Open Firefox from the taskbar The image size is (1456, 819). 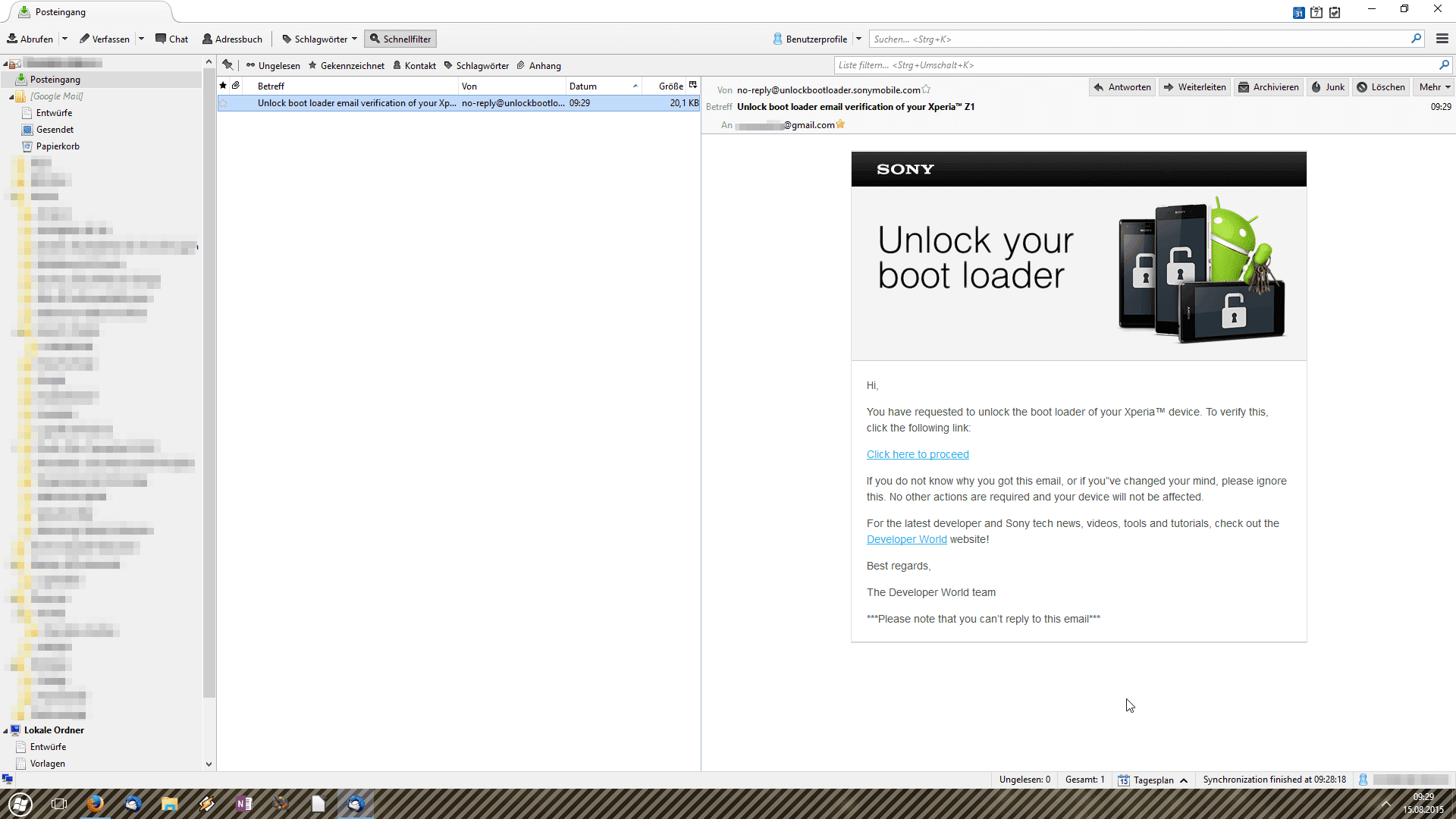[96, 804]
